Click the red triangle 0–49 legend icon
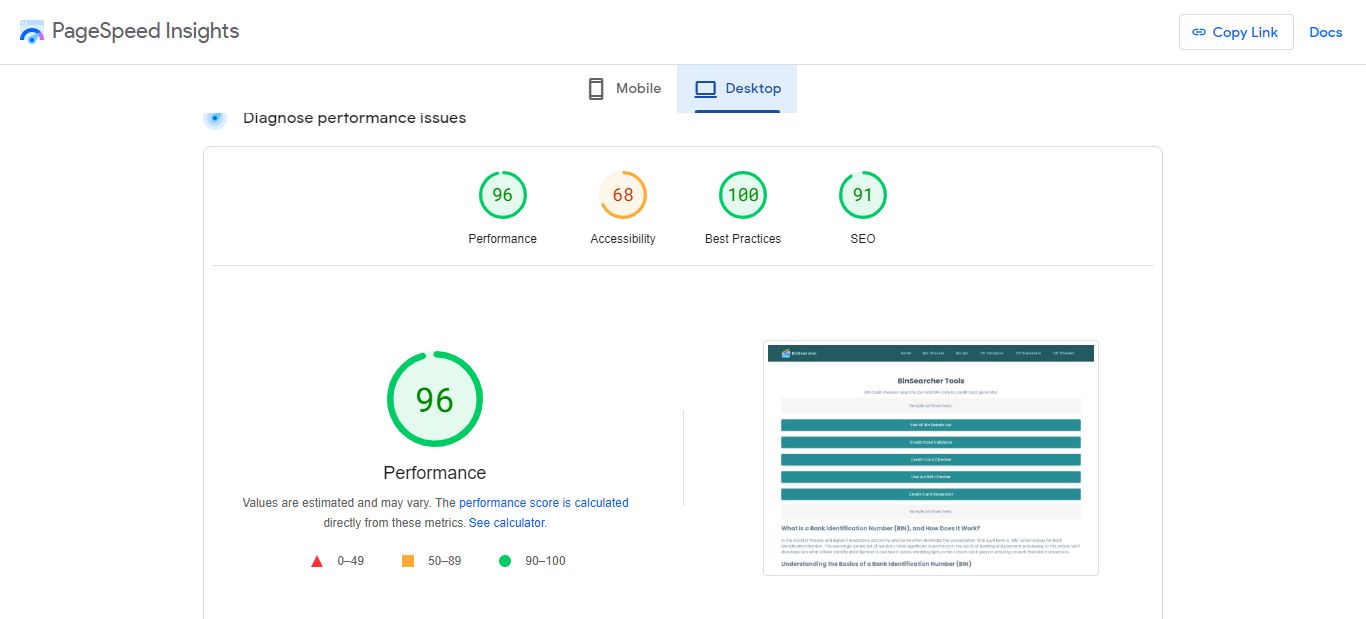Viewport: 1366px width, 619px height. pyautogui.click(x=317, y=561)
